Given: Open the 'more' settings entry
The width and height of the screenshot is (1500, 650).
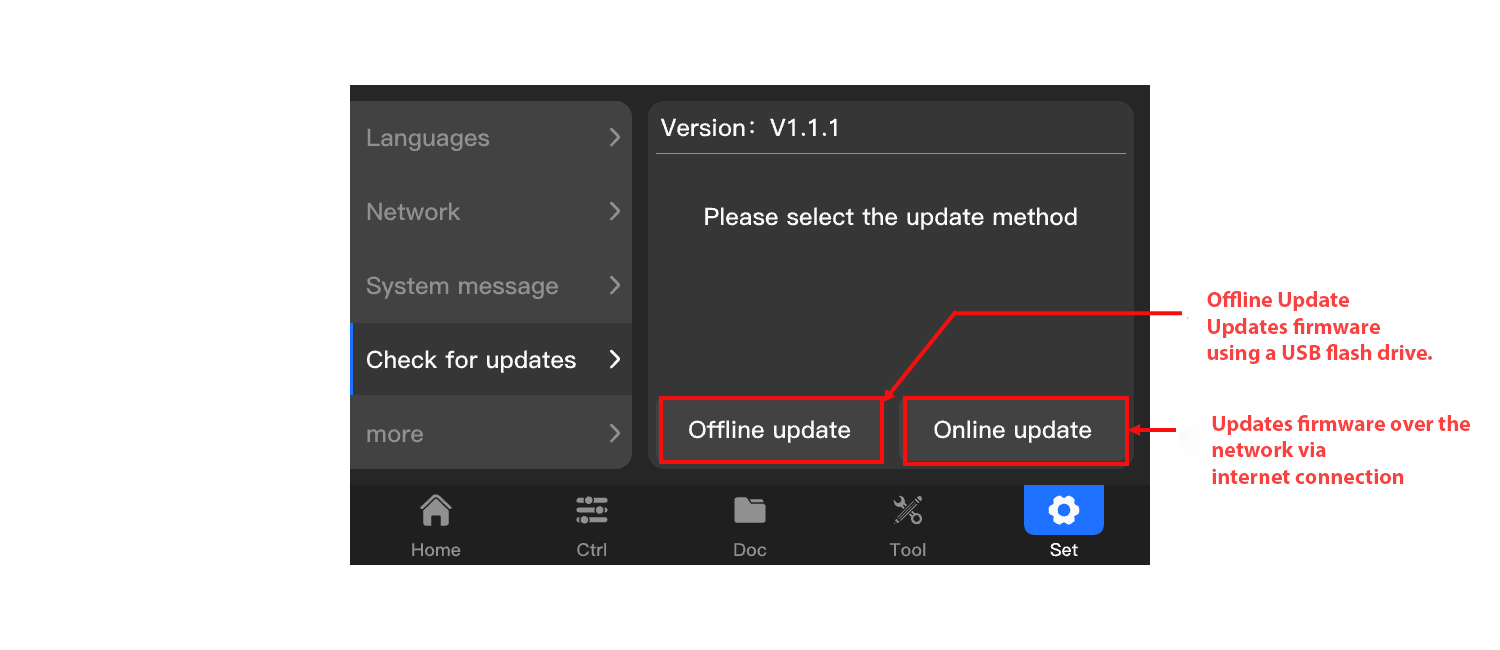Looking at the screenshot, I should click(x=395, y=434).
